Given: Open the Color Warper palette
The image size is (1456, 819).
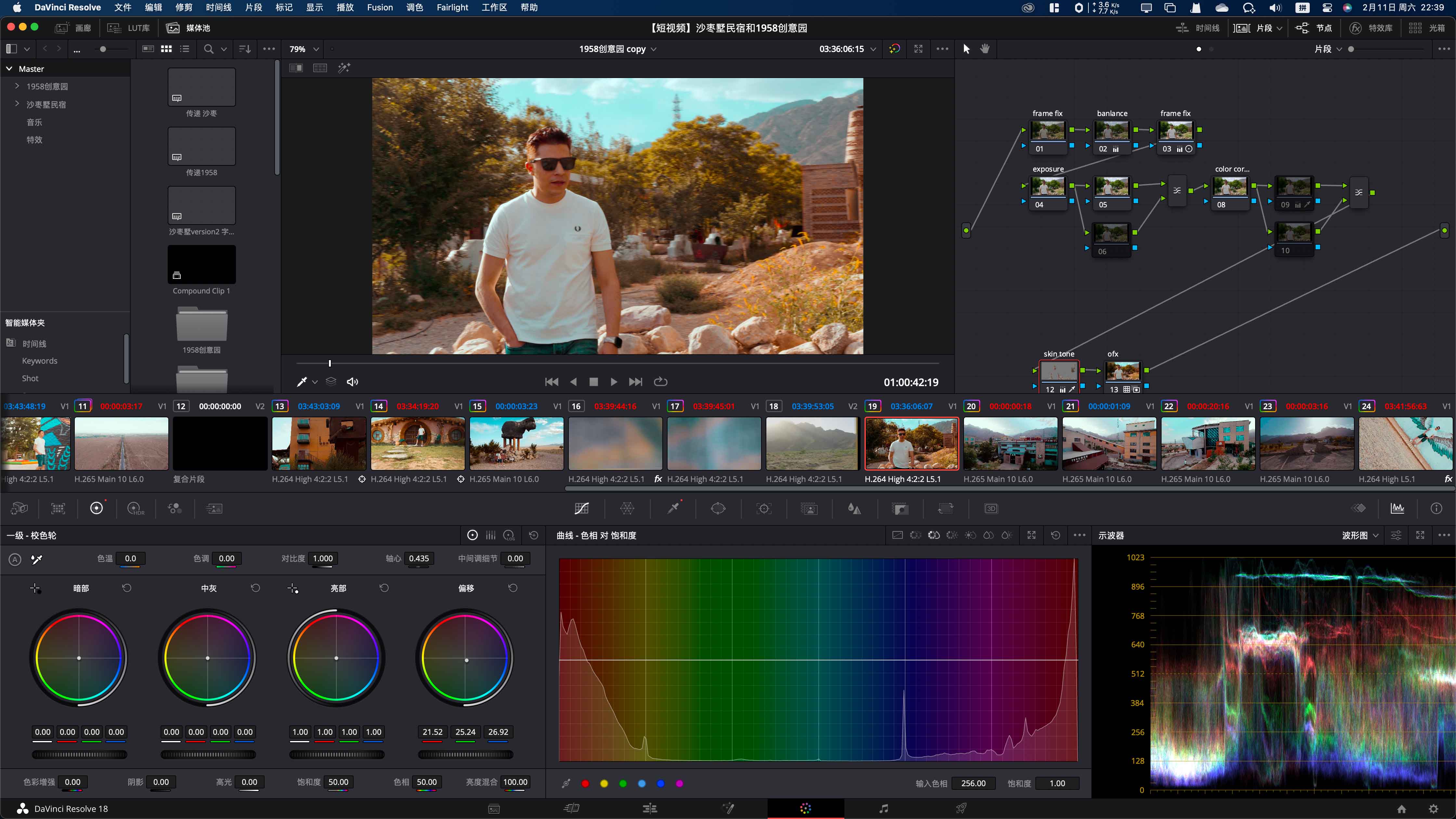Looking at the screenshot, I should click(x=627, y=508).
